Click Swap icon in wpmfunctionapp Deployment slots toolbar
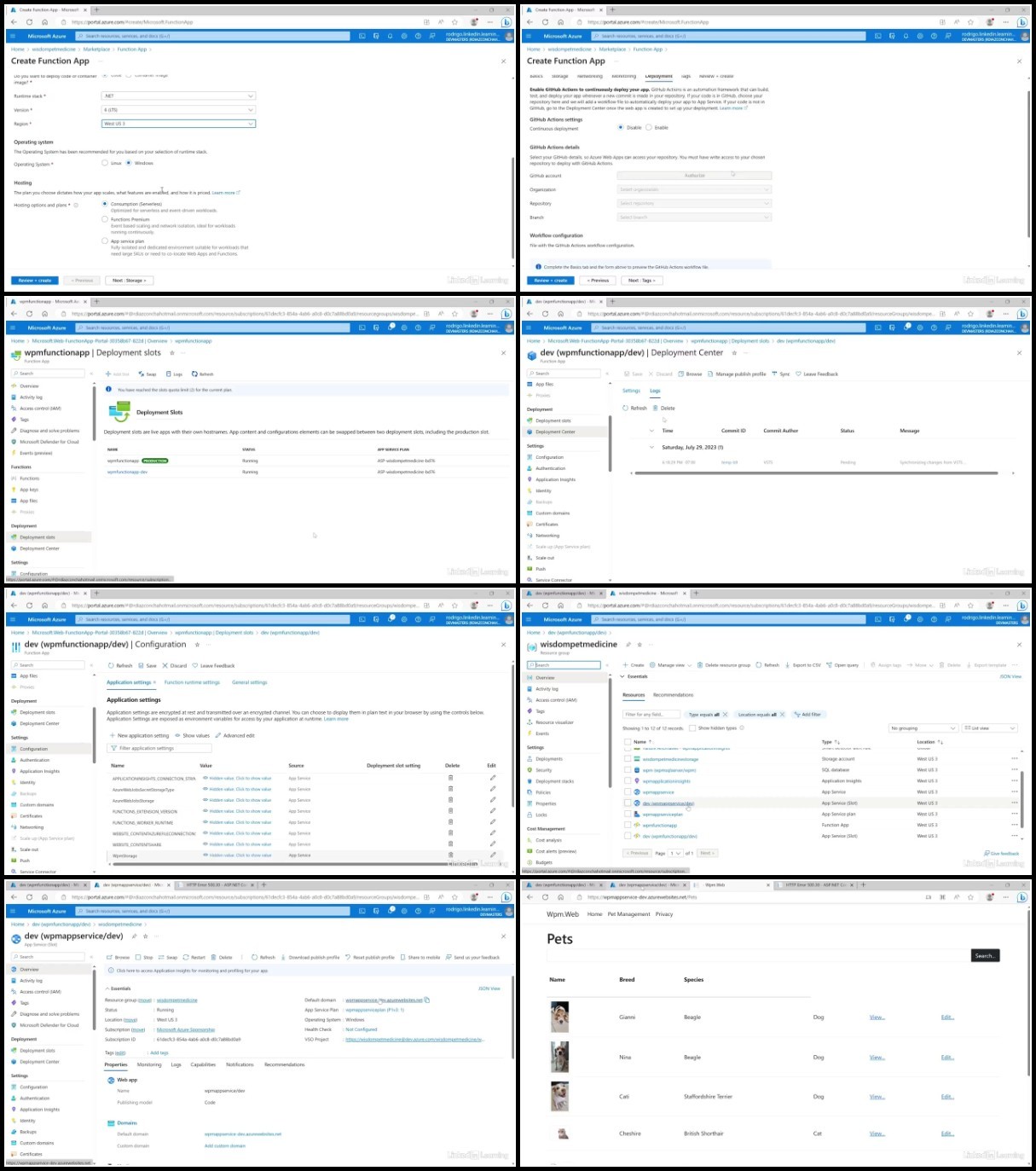The height and width of the screenshot is (1171, 1036). tap(142, 374)
